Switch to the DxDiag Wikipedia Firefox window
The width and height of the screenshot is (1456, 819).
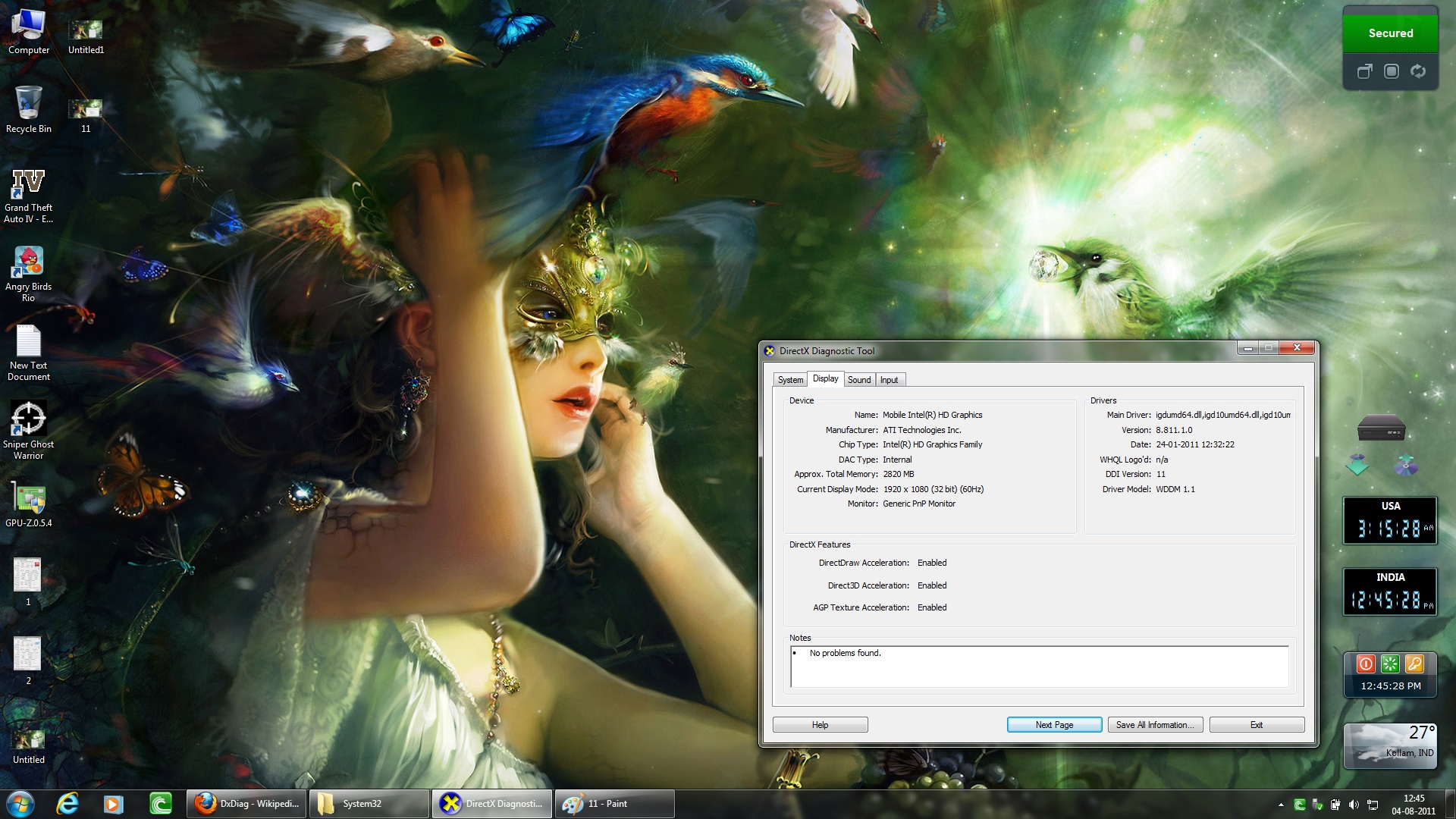pyautogui.click(x=246, y=804)
